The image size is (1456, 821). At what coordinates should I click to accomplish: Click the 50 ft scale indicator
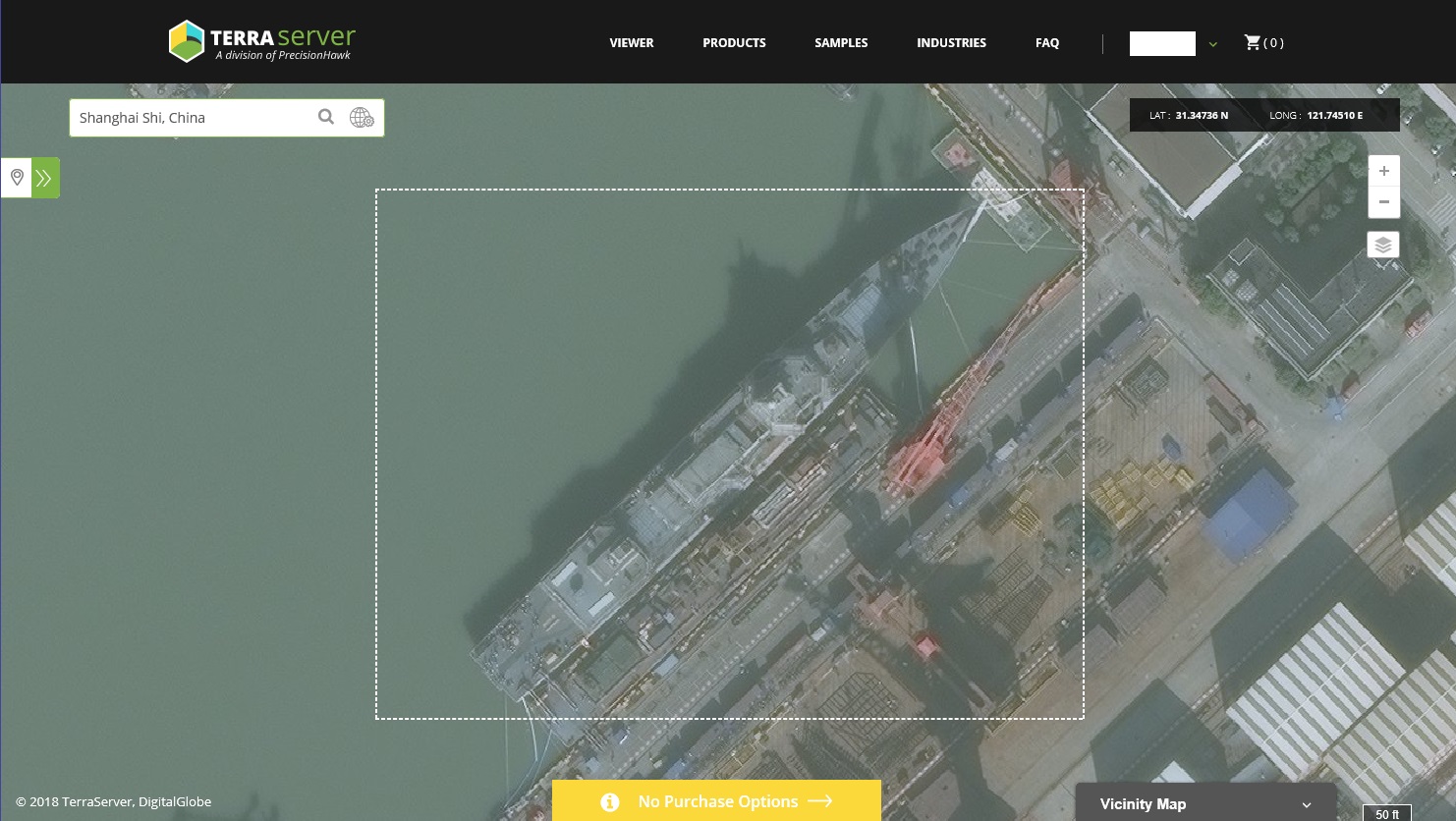coord(1387,813)
